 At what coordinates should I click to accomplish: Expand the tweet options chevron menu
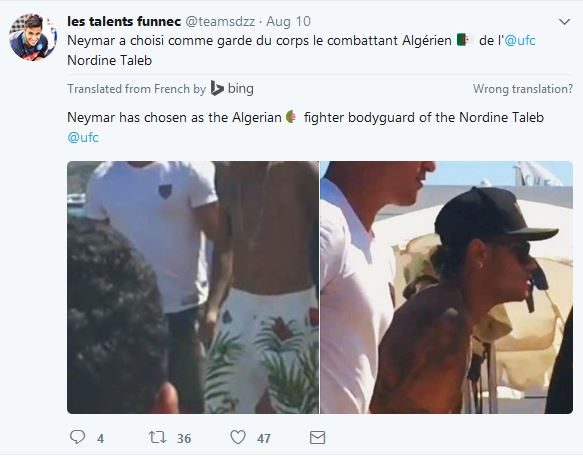point(564,22)
